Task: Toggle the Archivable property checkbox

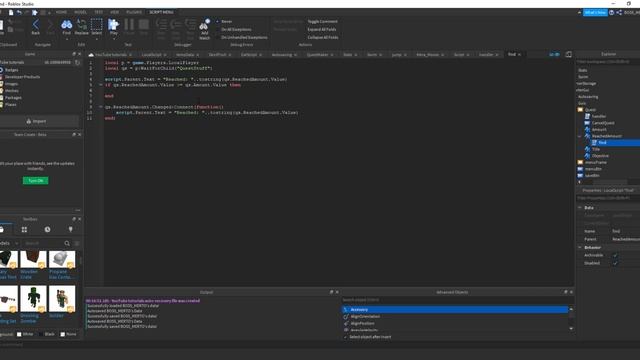Action: (x=615, y=256)
